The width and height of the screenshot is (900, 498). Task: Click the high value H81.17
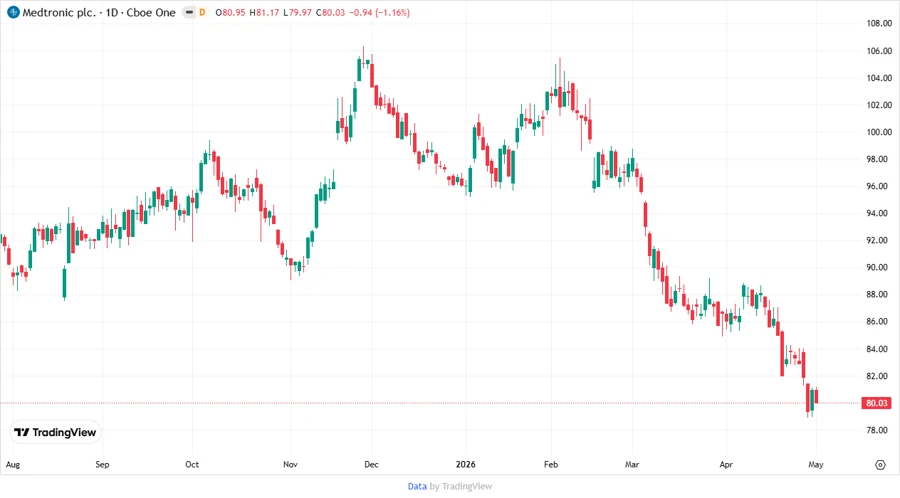point(265,13)
